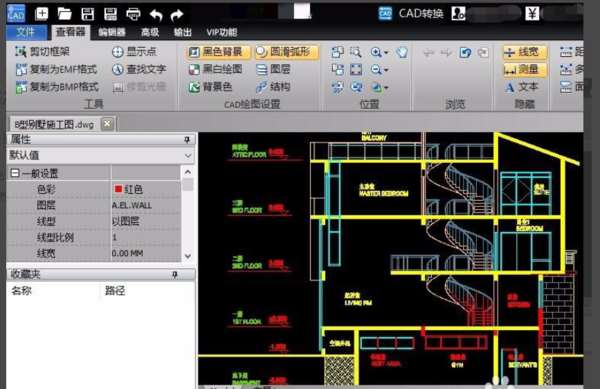Click the redo arrow icon
Viewport: 600px width, 389px height.
177,15
